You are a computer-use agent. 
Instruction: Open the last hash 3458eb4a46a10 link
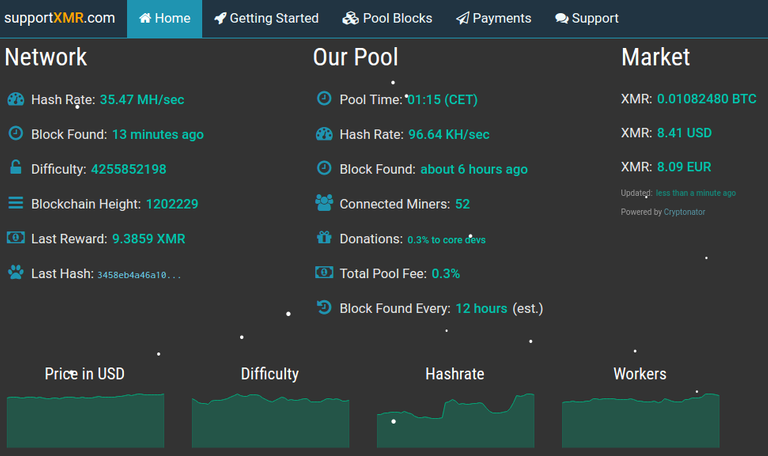click(139, 274)
